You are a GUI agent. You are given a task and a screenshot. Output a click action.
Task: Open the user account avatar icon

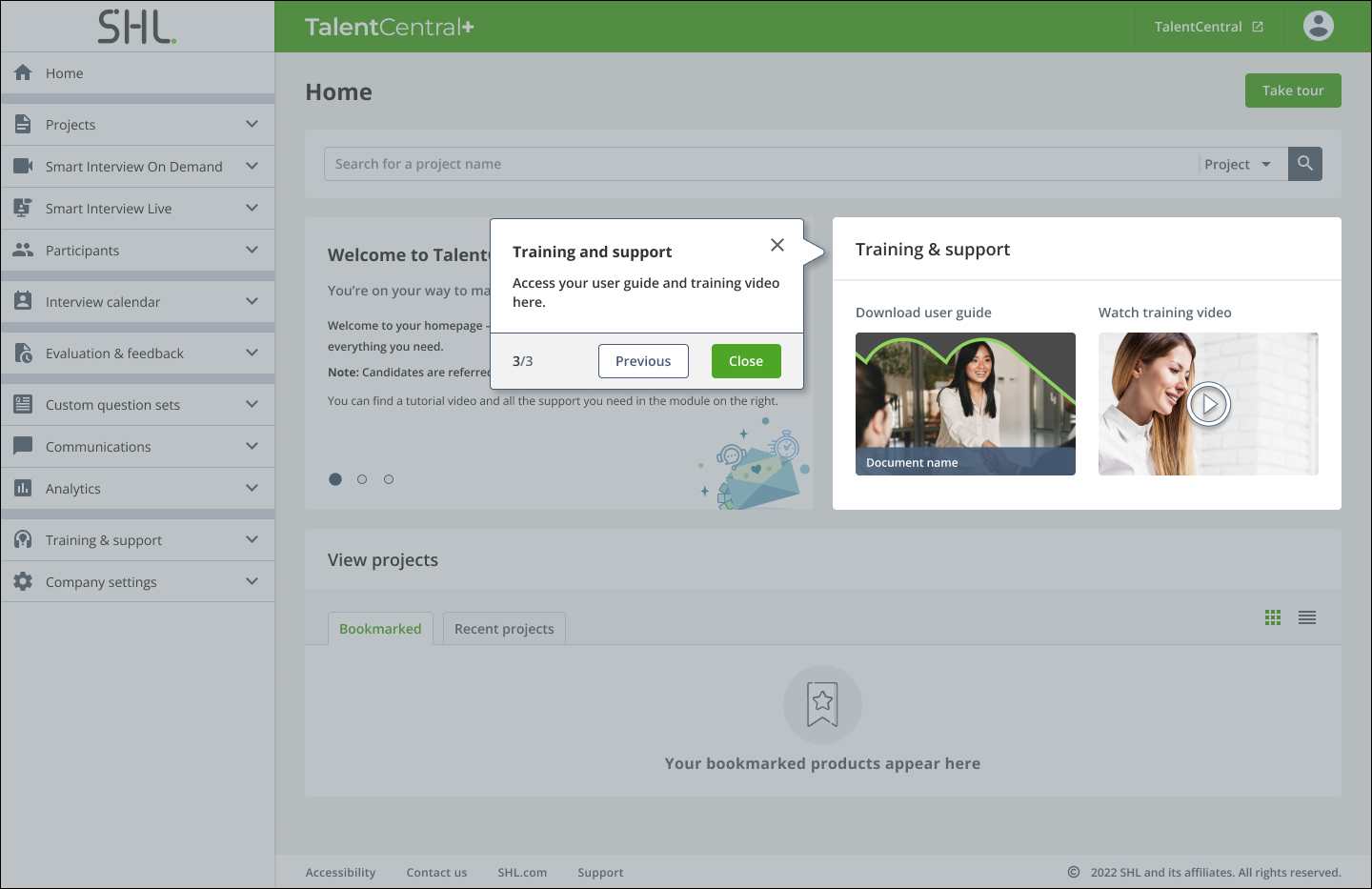[1319, 26]
